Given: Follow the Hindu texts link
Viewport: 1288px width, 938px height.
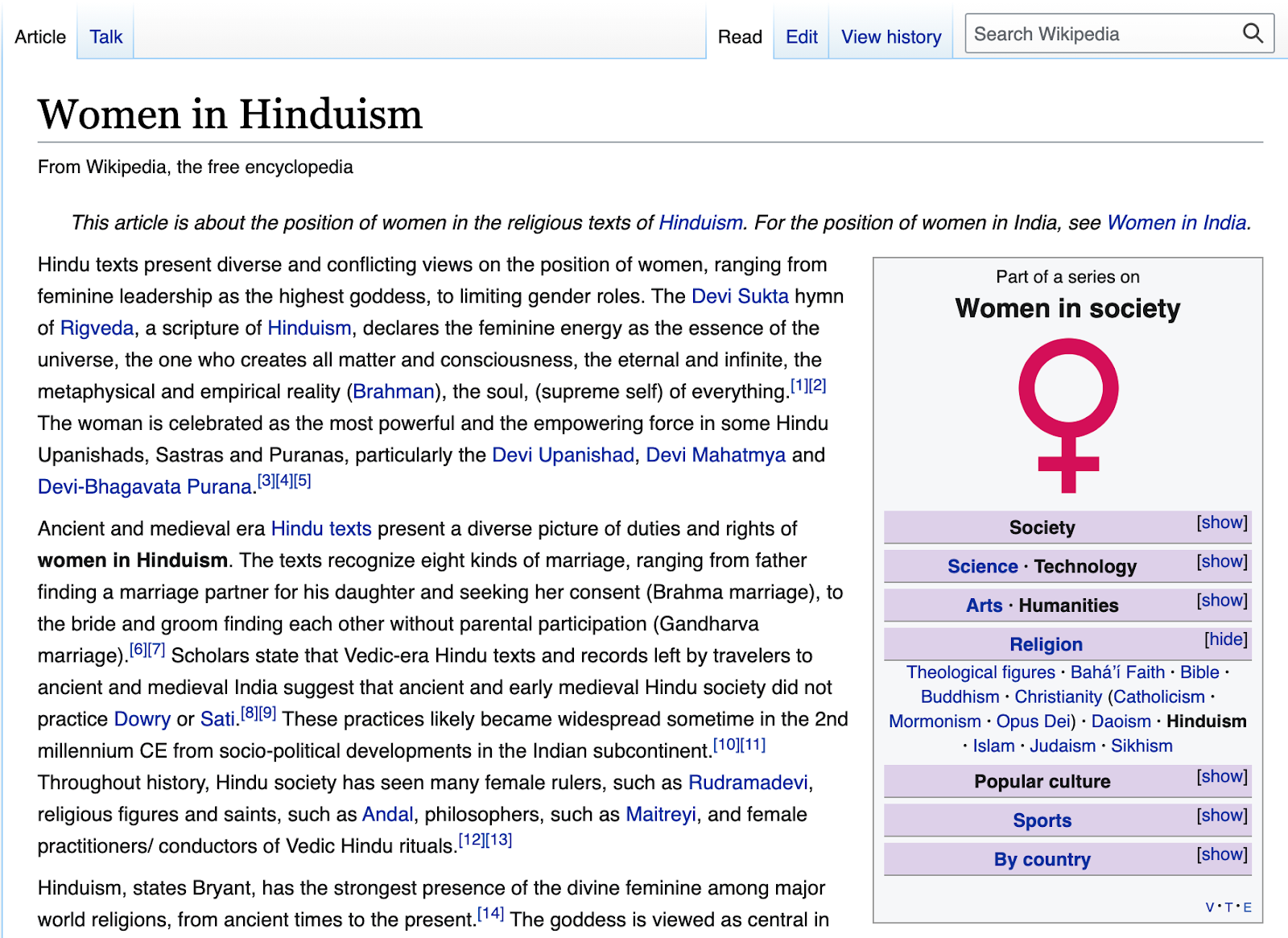Looking at the screenshot, I should pyautogui.click(x=321, y=529).
